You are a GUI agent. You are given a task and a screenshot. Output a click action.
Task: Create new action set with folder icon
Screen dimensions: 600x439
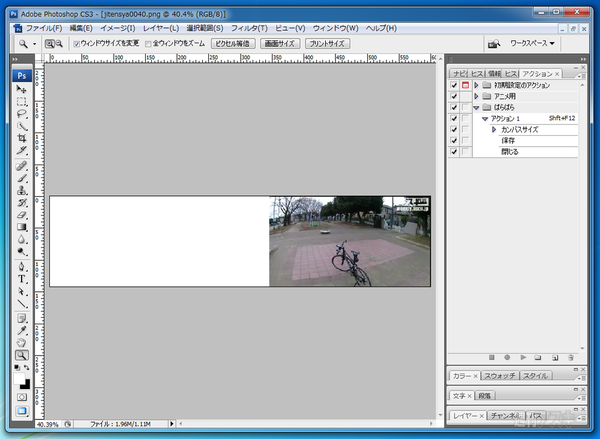click(x=538, y=357)
